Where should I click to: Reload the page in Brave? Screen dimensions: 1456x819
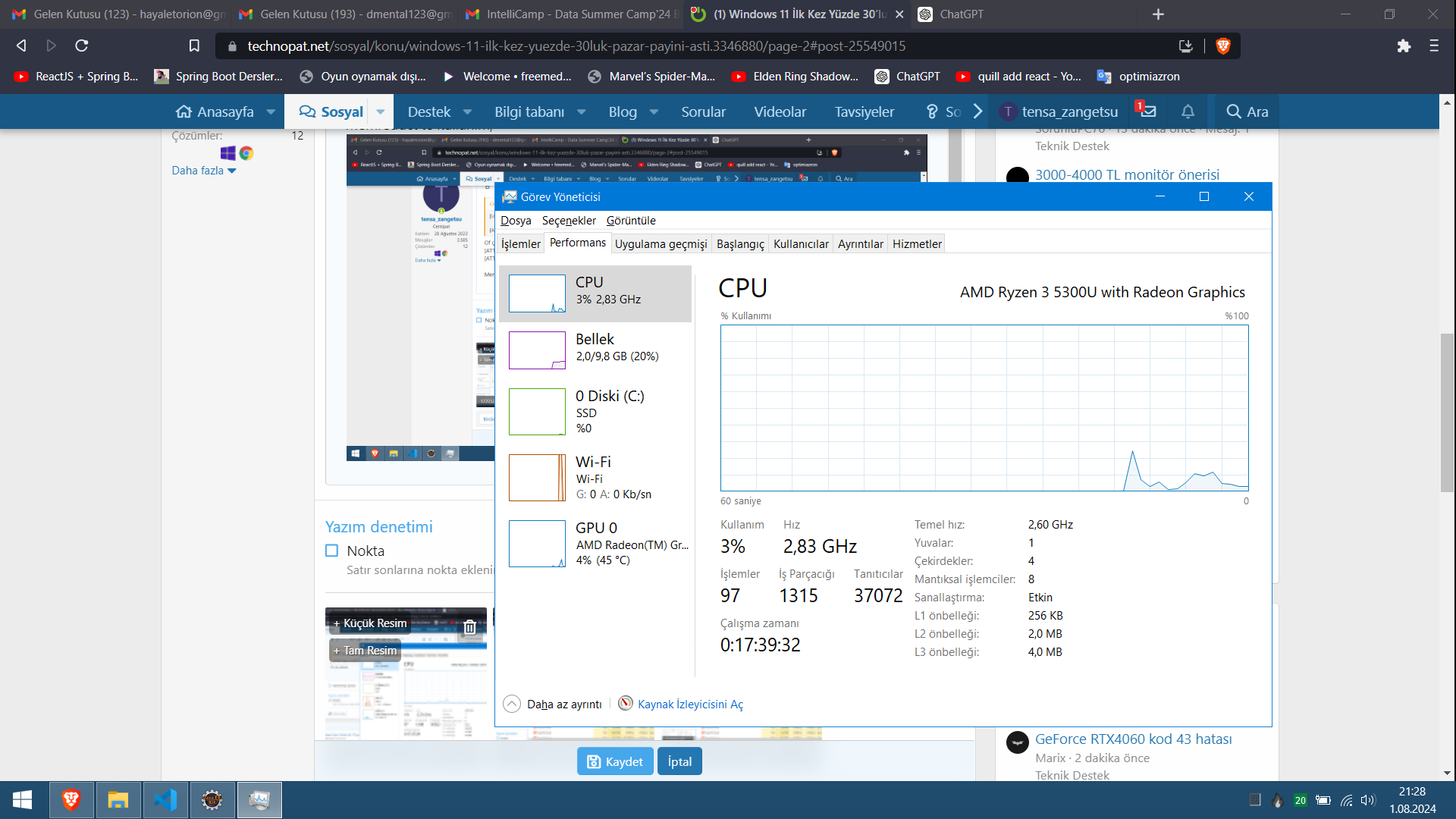click(x=82, y=46)
